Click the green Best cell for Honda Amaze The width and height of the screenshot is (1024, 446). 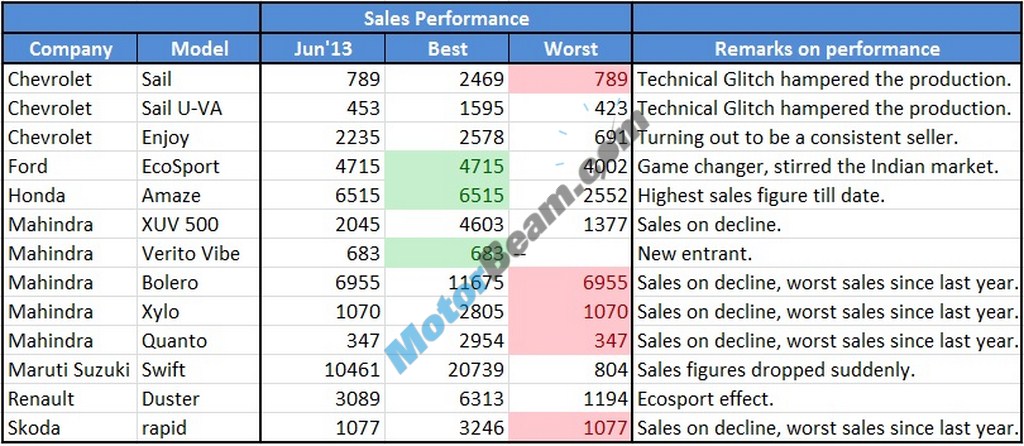(447, 195)
